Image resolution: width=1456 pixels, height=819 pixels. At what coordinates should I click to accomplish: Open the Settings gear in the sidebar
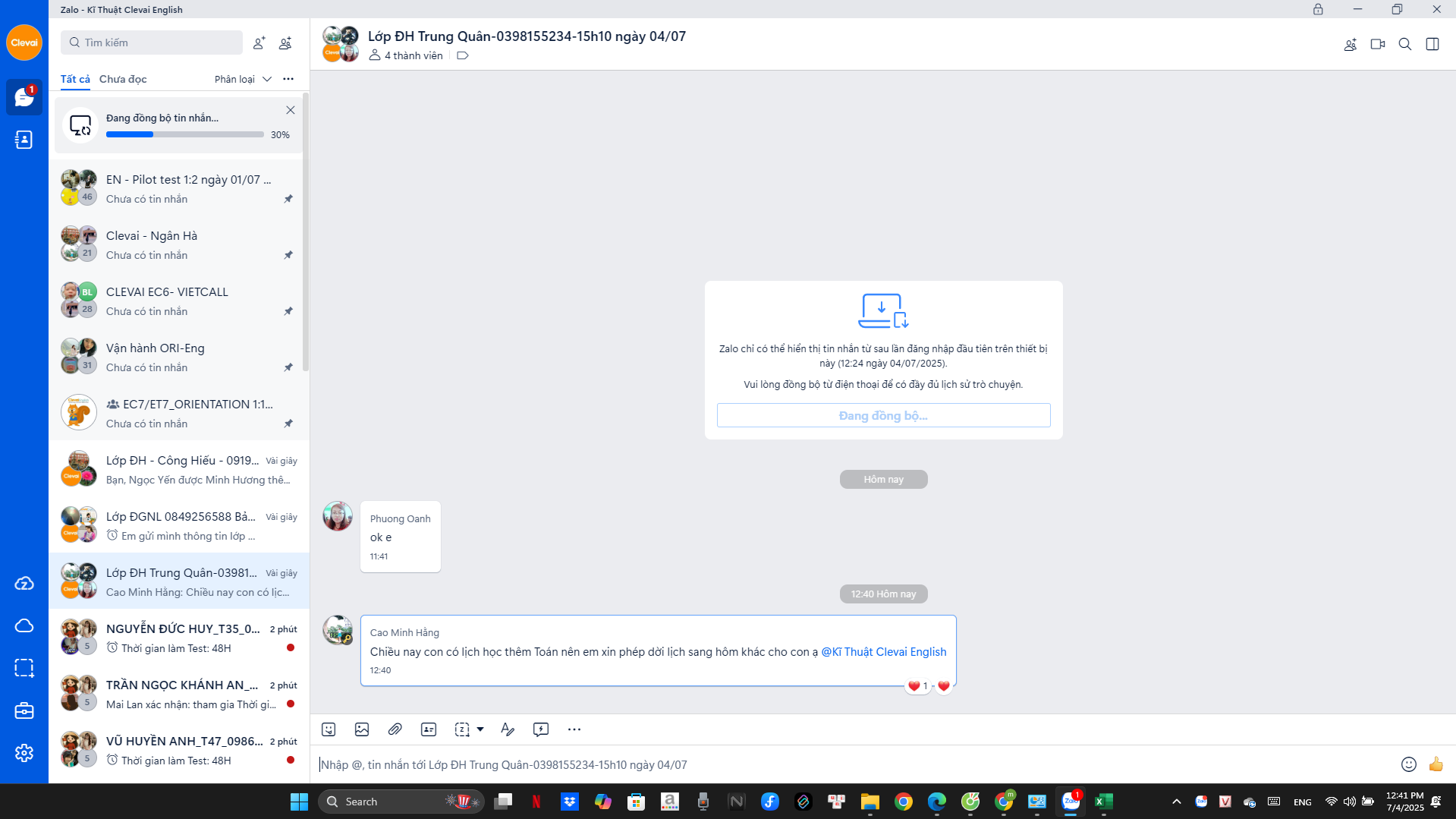(x=24, y=752)
